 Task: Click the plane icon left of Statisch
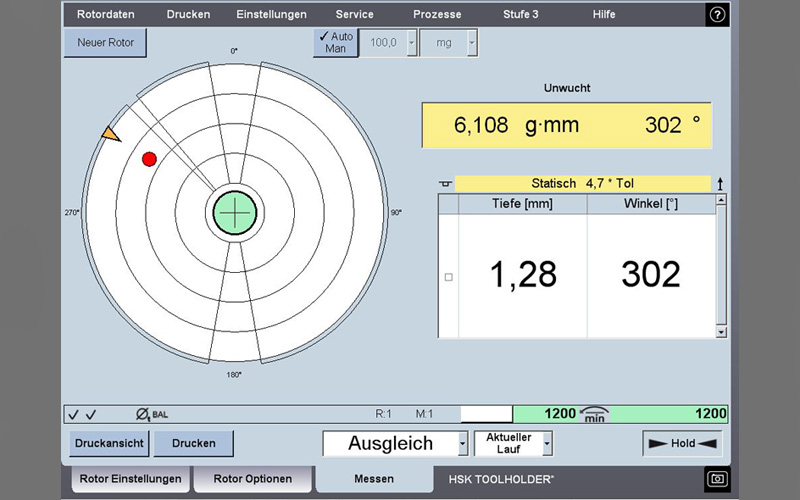(446, 184)
